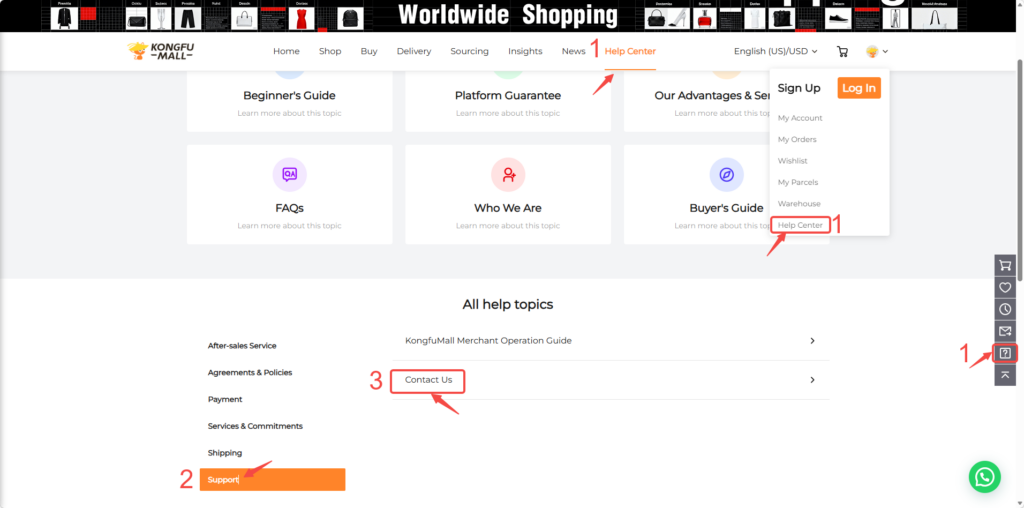Click the Buyer's Guide compass icon
The width and height of the screenshot is (1024, 508).
click(726, 174)
